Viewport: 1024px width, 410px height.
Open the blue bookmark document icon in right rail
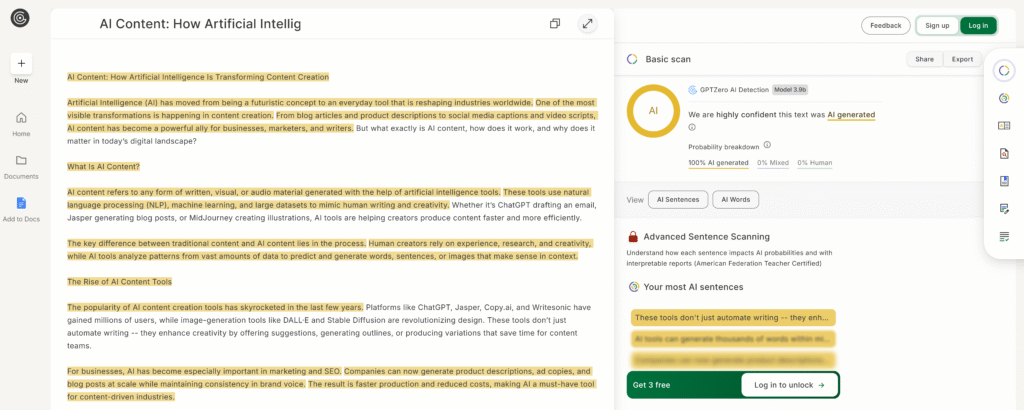[1004, 181]
